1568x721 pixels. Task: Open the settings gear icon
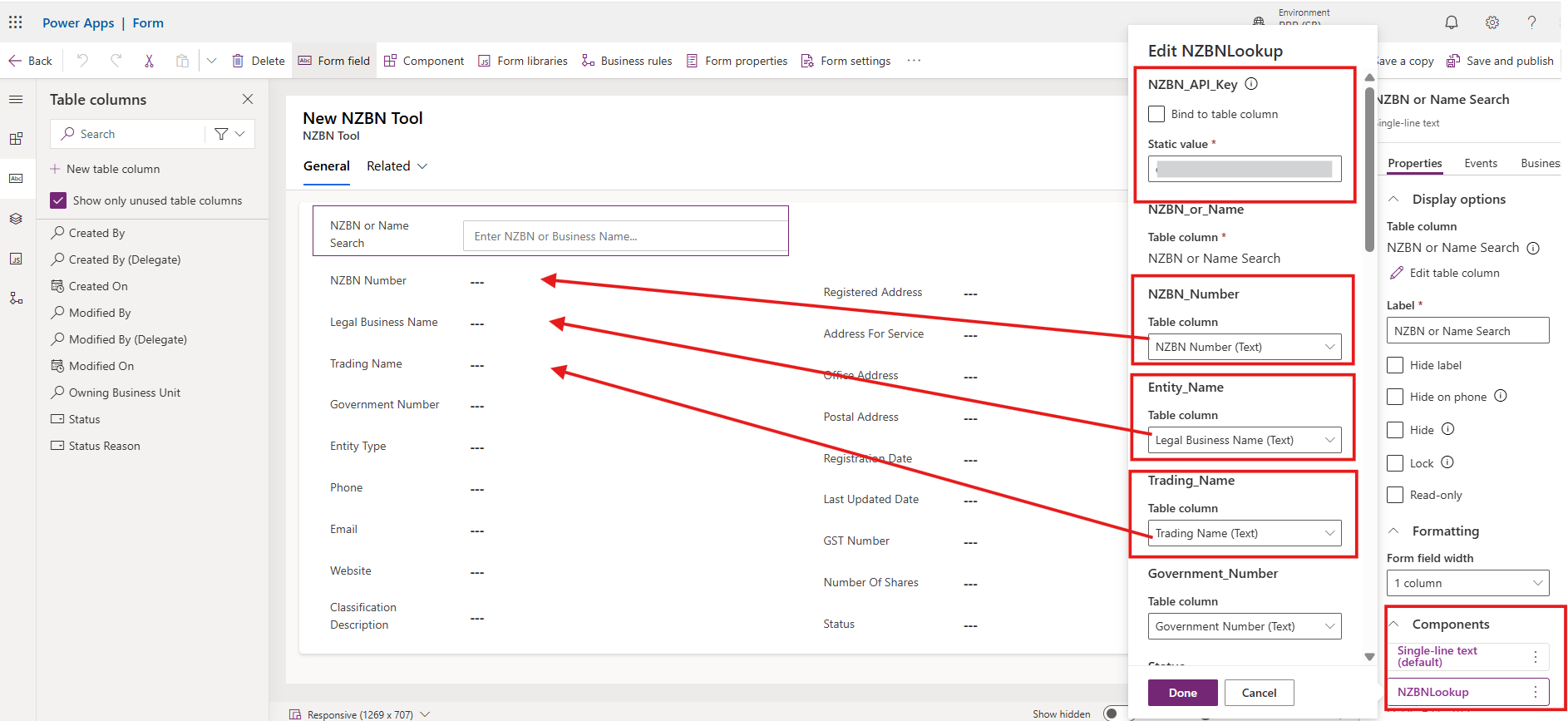point(1492,22)
